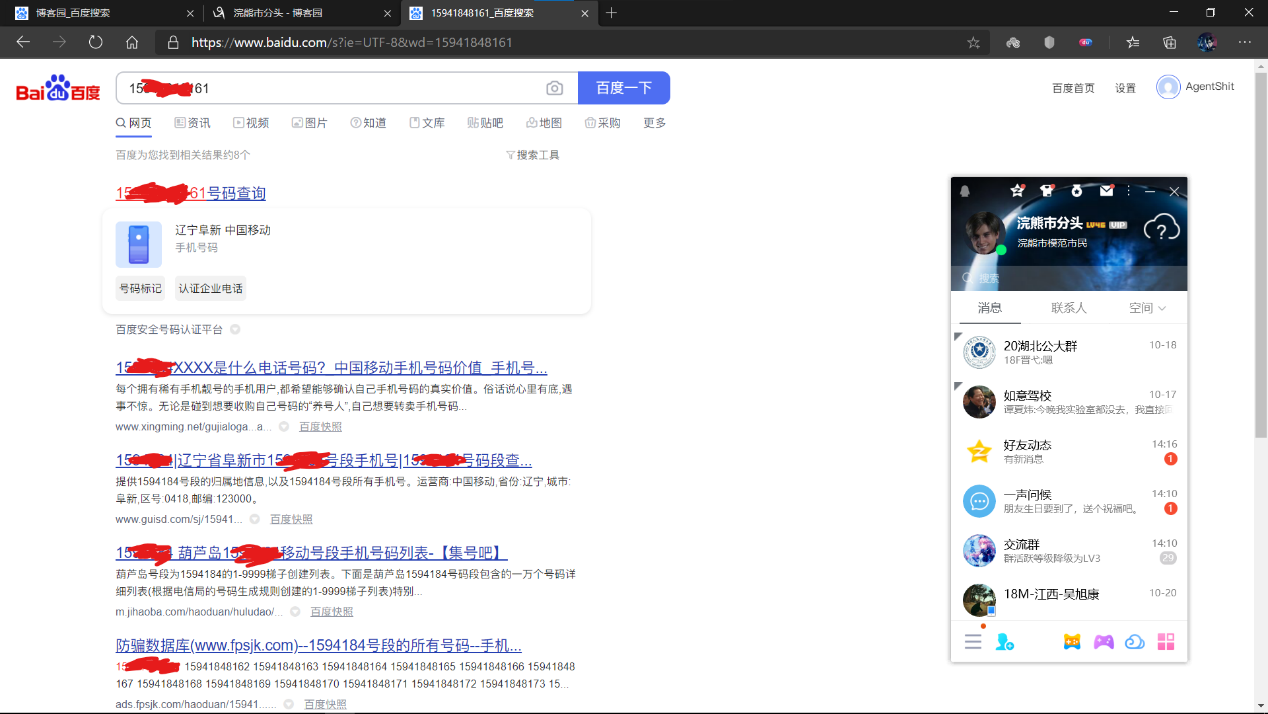Open the purple gamepad icon in QQ
1268x714 pixels.
tap(1103, 642)
